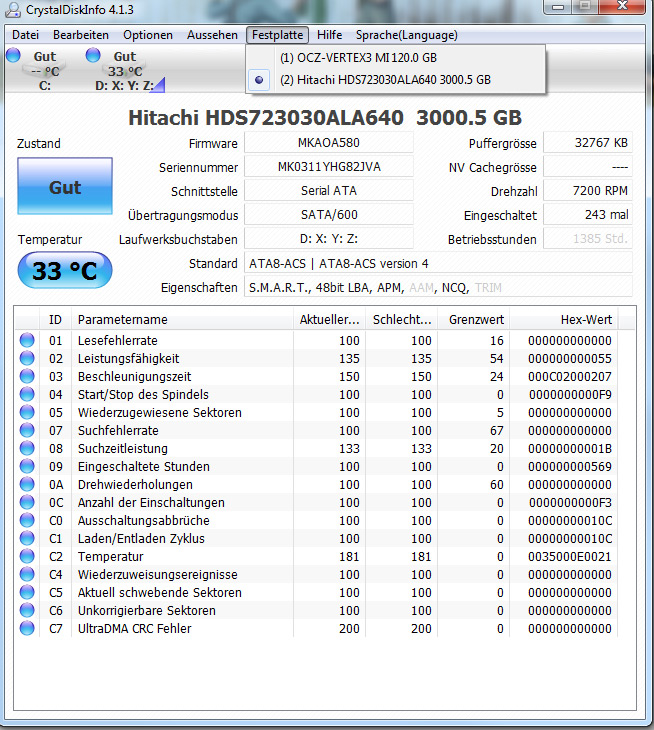Click hex value 000C02000207
Viewport: 654px width, 730px height.
point(570,376)
